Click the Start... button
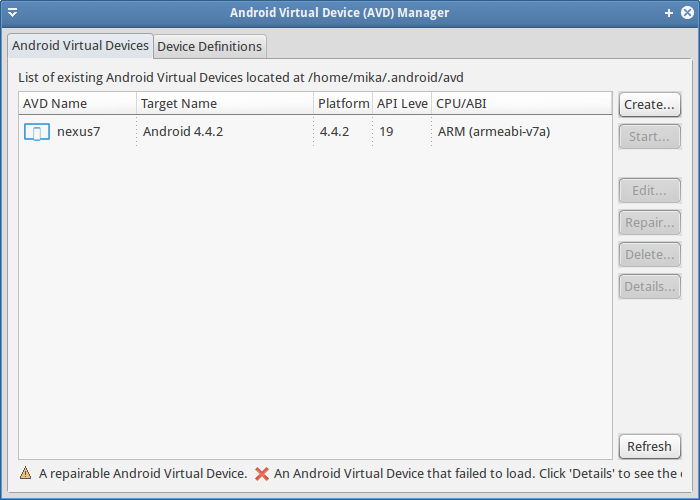700x500 pixels. [x=649, y=135]
